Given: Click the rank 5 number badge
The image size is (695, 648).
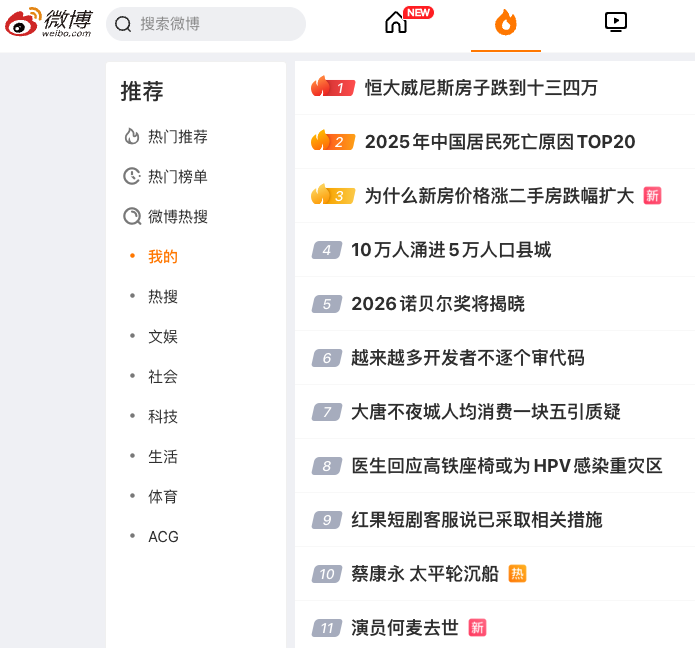Looking at the screenshot, I should pos(327,304).
